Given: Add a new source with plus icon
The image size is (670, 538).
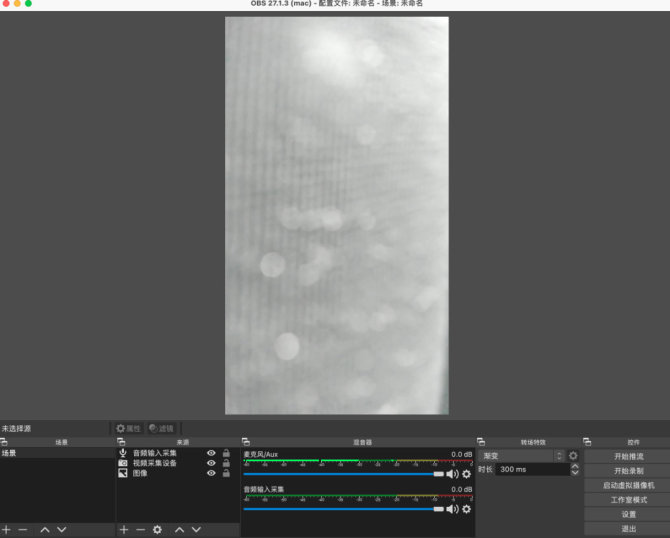Looking at the screenshot, I should point(124,530).
